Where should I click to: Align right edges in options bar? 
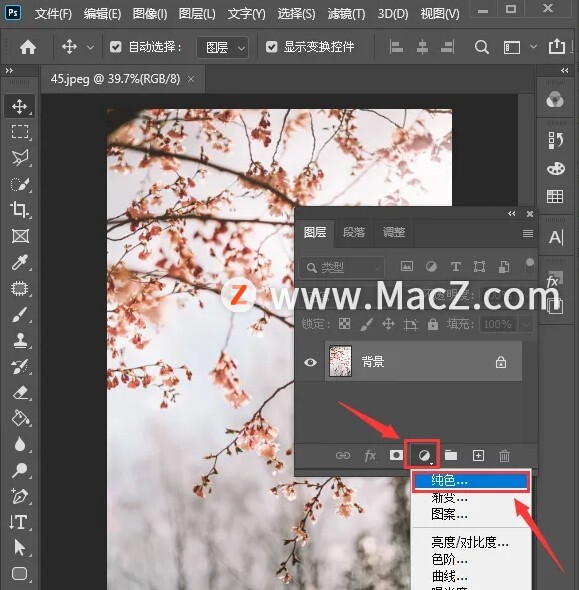[447, 47]
